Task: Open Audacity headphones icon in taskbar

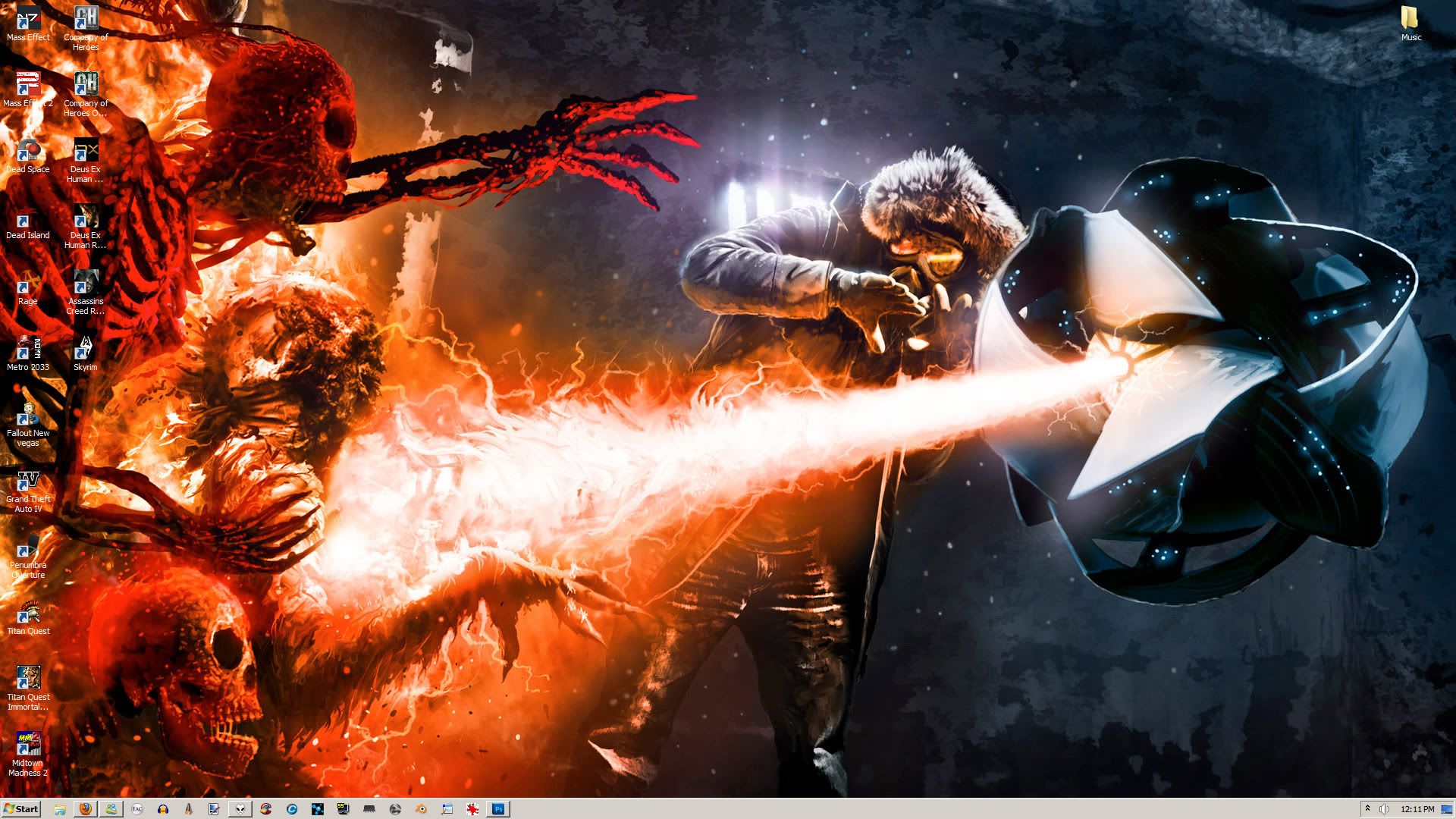Action: pyautogui.click(x=163, y=809)
